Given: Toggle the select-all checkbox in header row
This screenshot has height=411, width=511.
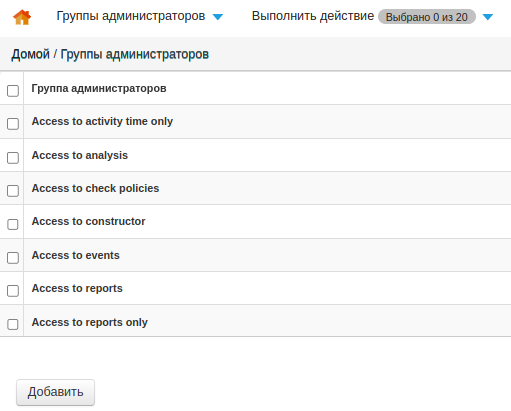Looking at the screenshot, I should 13,91.
